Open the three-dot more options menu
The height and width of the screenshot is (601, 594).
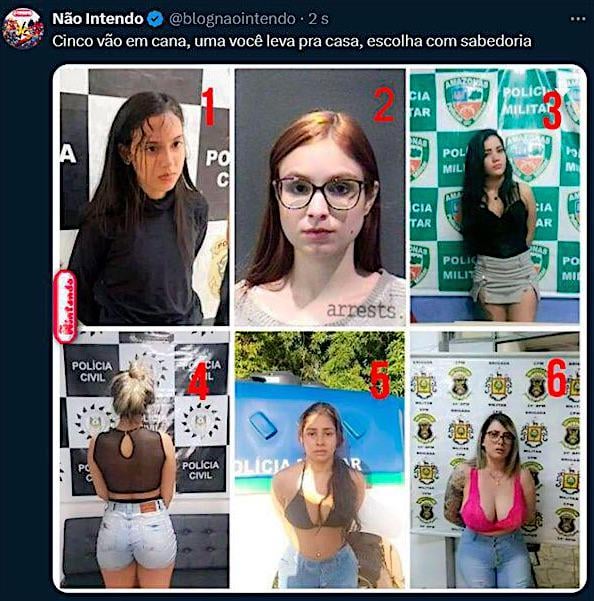pos(578,19)
